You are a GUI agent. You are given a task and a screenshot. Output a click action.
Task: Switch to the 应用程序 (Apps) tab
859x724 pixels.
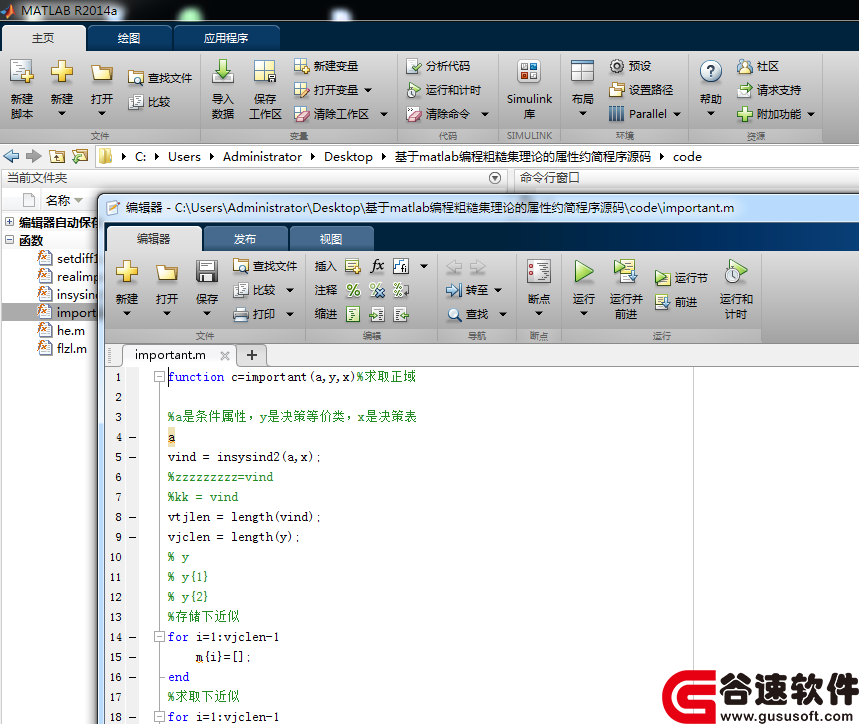click(226, 38)
